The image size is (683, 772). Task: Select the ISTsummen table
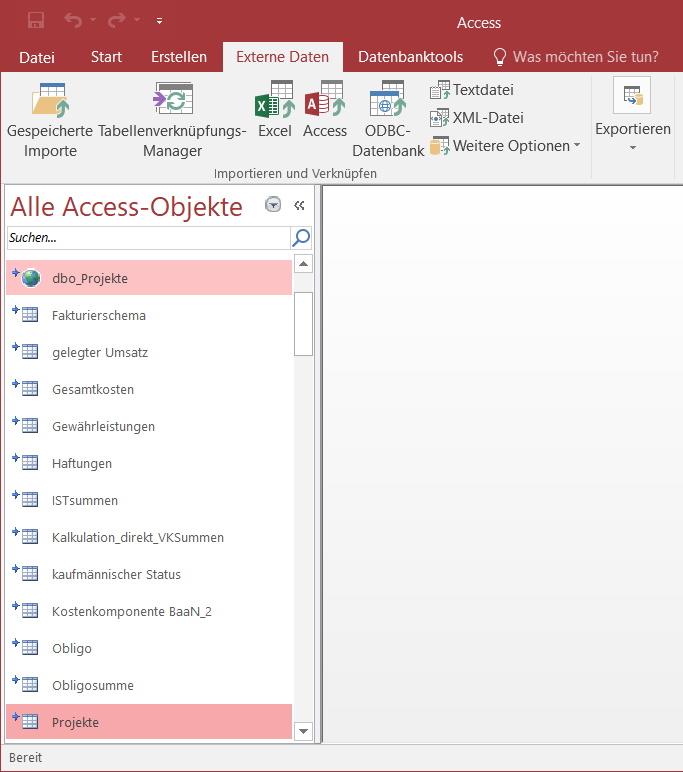(149, 500)
